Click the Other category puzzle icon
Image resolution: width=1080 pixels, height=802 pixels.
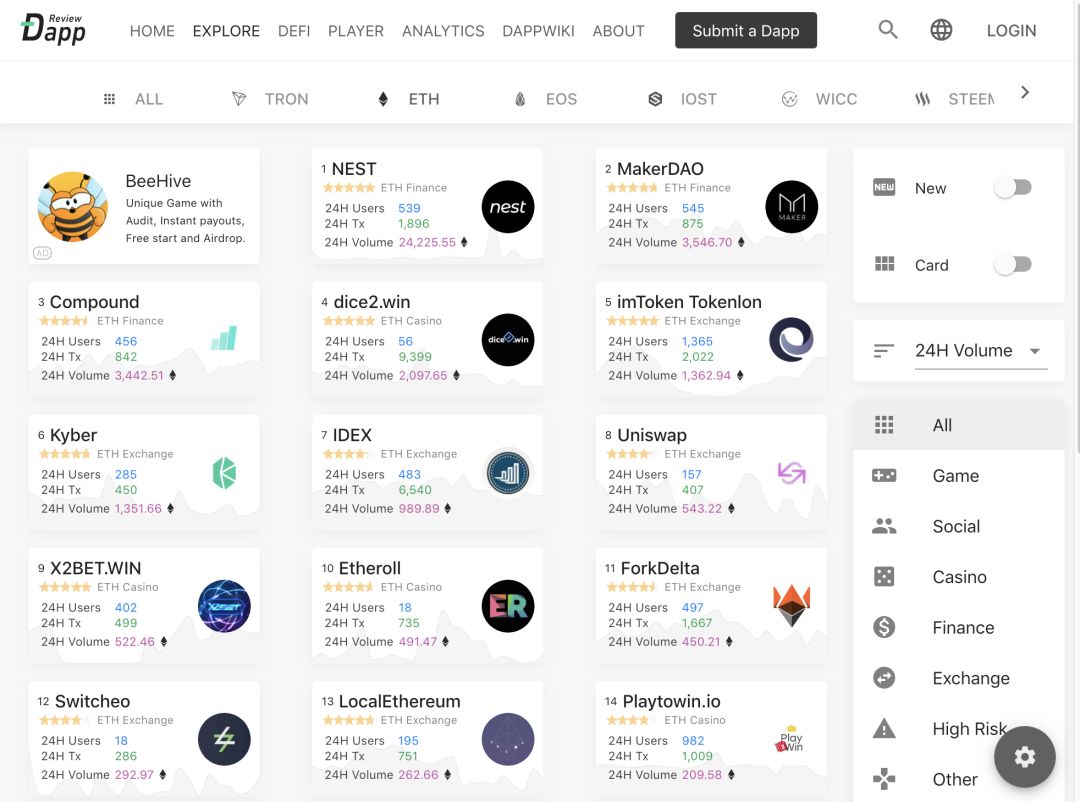coord(884,779)
